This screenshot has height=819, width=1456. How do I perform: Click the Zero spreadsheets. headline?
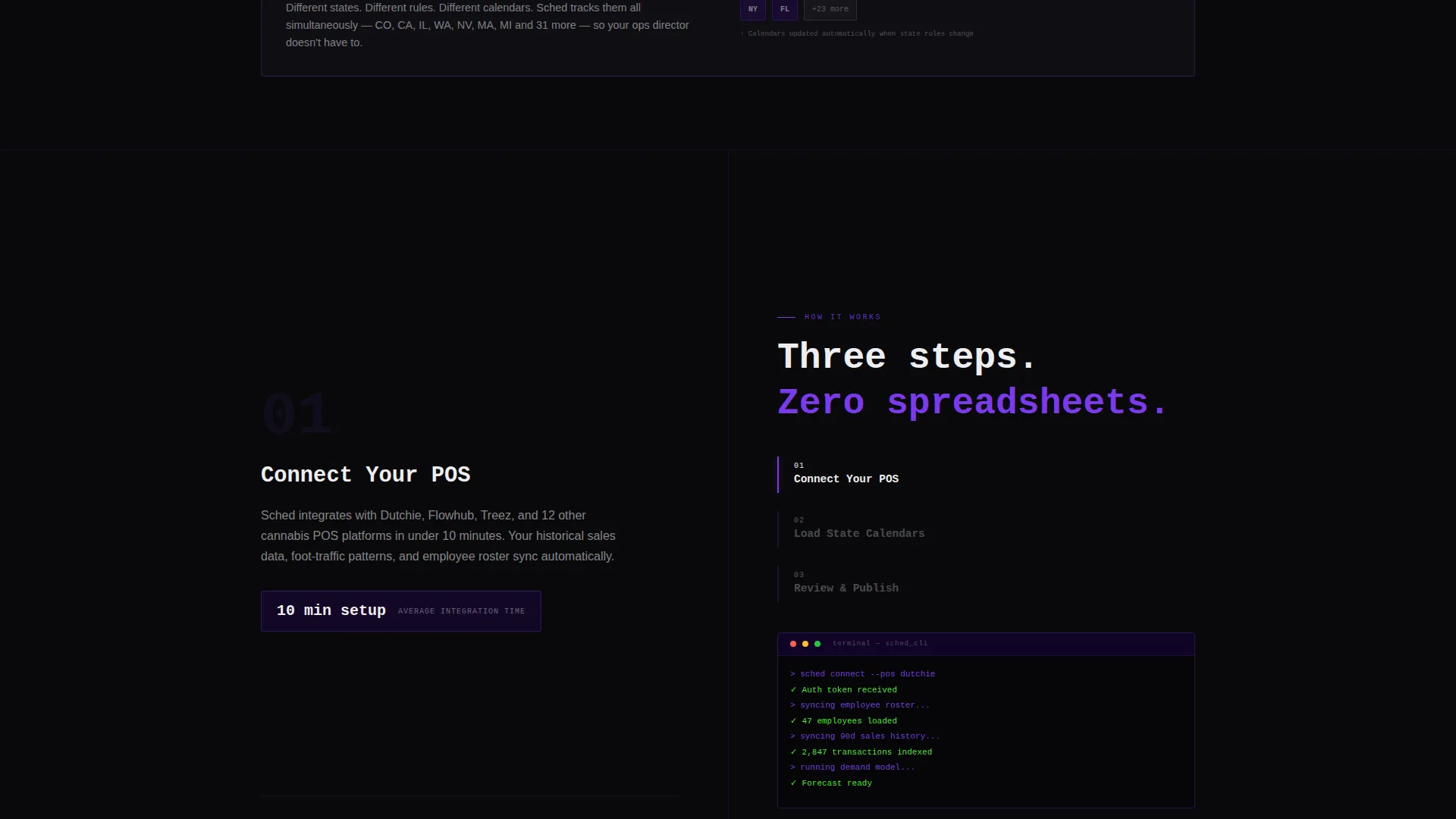972,402
